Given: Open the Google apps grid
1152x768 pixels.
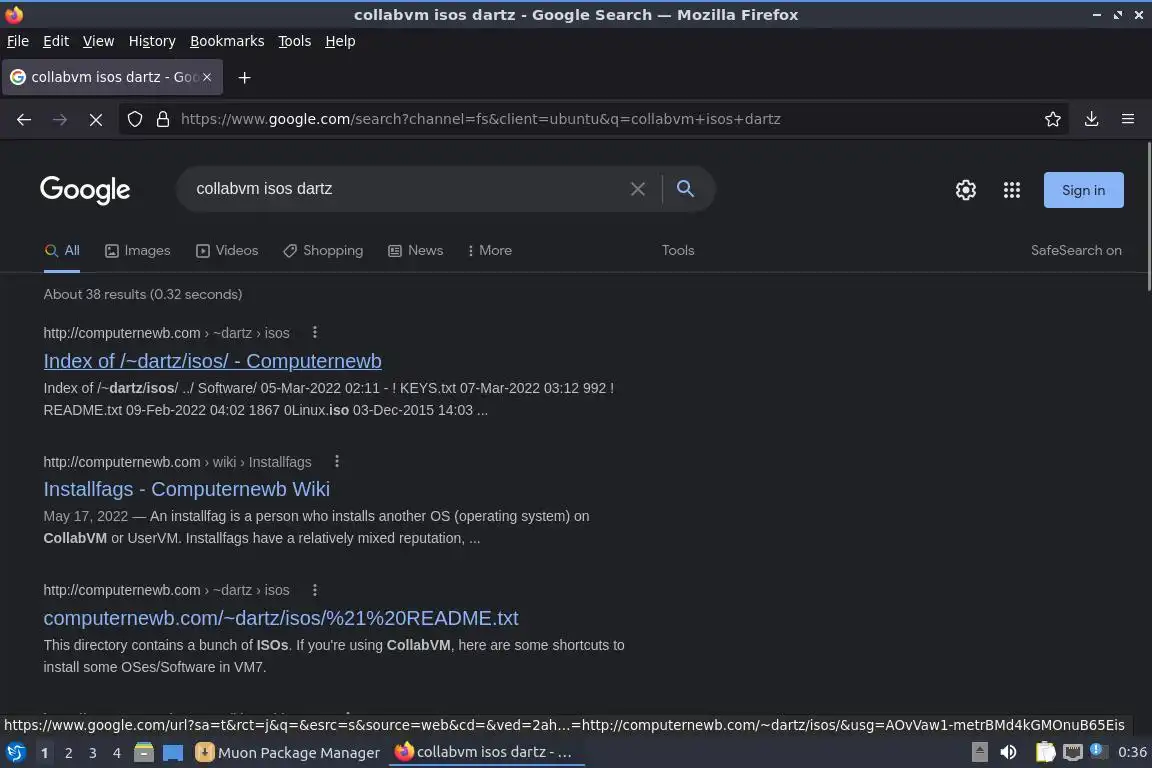Looking at the screenshot, I should 1012,190.
